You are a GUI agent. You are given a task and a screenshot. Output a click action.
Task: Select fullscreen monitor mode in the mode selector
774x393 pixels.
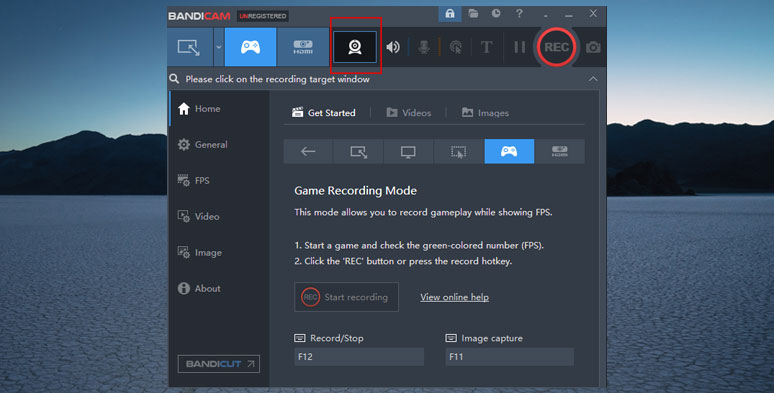(x=408, y=151)
